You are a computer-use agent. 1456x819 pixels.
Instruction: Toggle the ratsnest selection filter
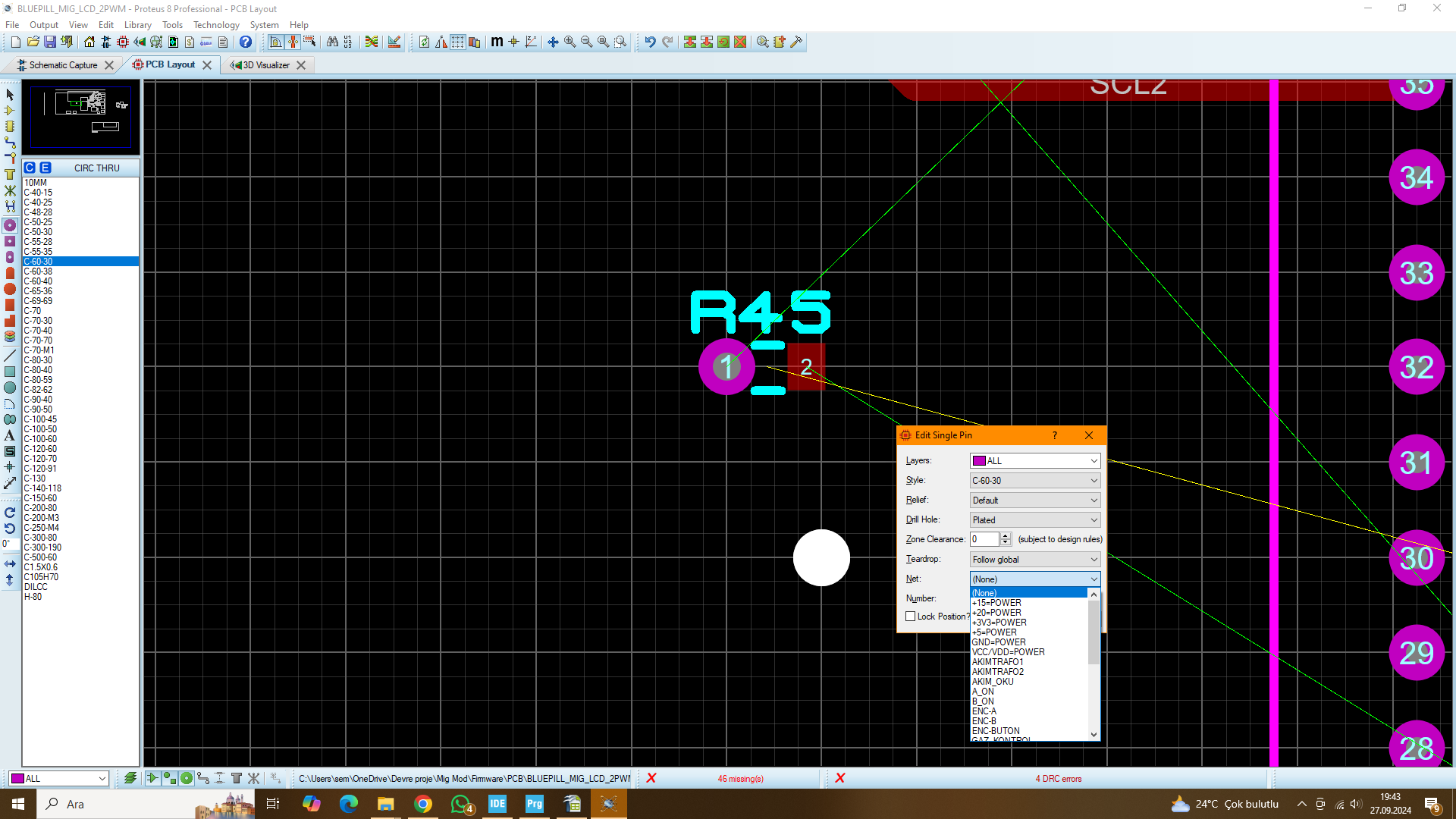point(253,778)
